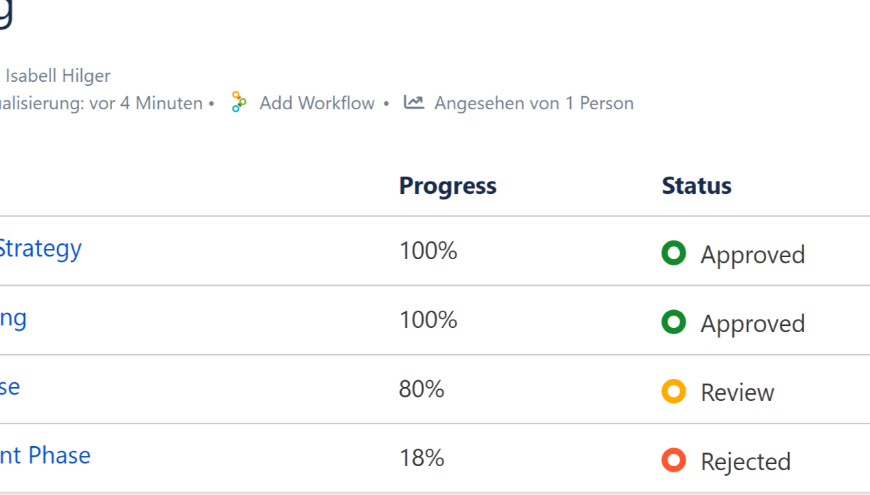Image resolution: width=870 pixels, height=495 pixels.
Task: Click the red Rejected status circle
Action: coord(674,461)
